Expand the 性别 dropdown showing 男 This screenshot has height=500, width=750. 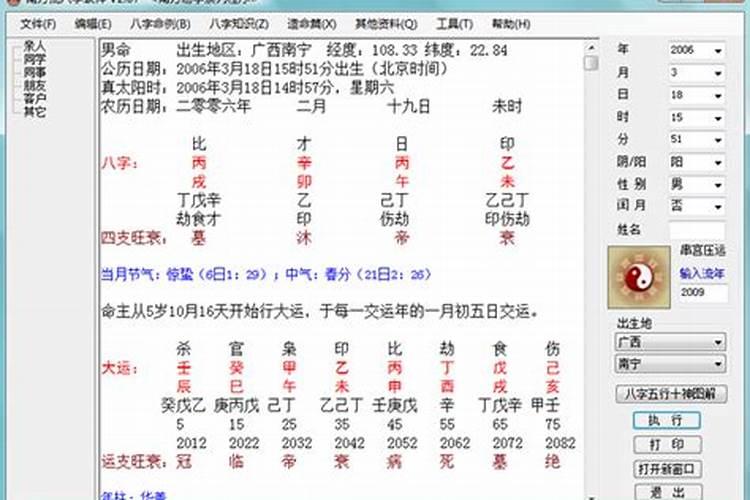point(717,185)
